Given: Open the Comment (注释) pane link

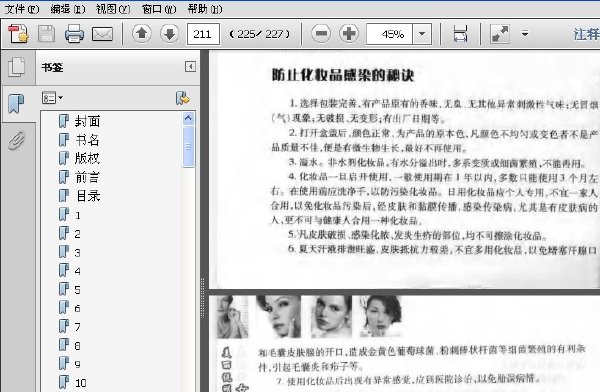Looking at the screenshot, I should point(586,34).
